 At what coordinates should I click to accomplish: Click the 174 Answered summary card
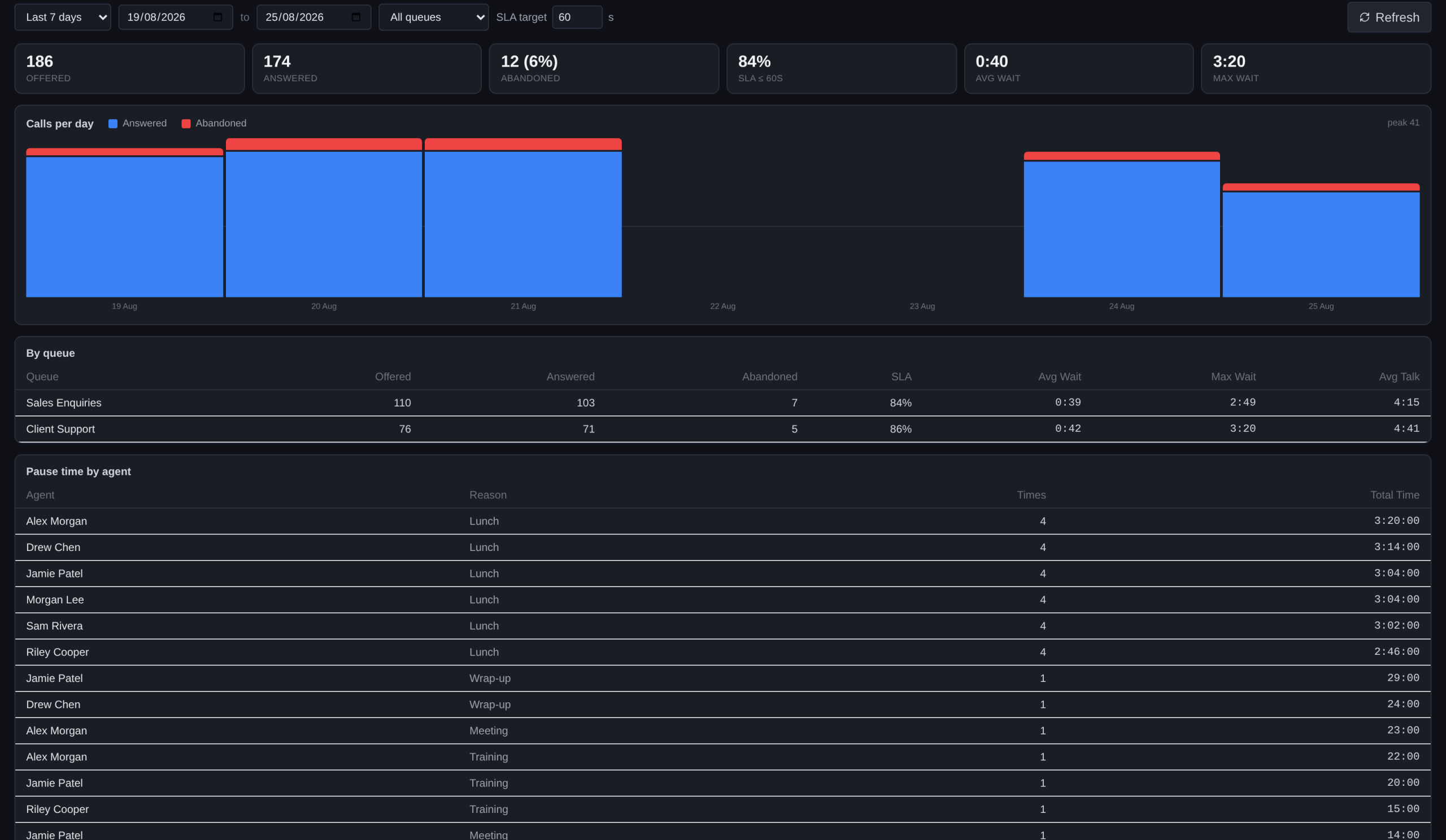pos(367,68)
